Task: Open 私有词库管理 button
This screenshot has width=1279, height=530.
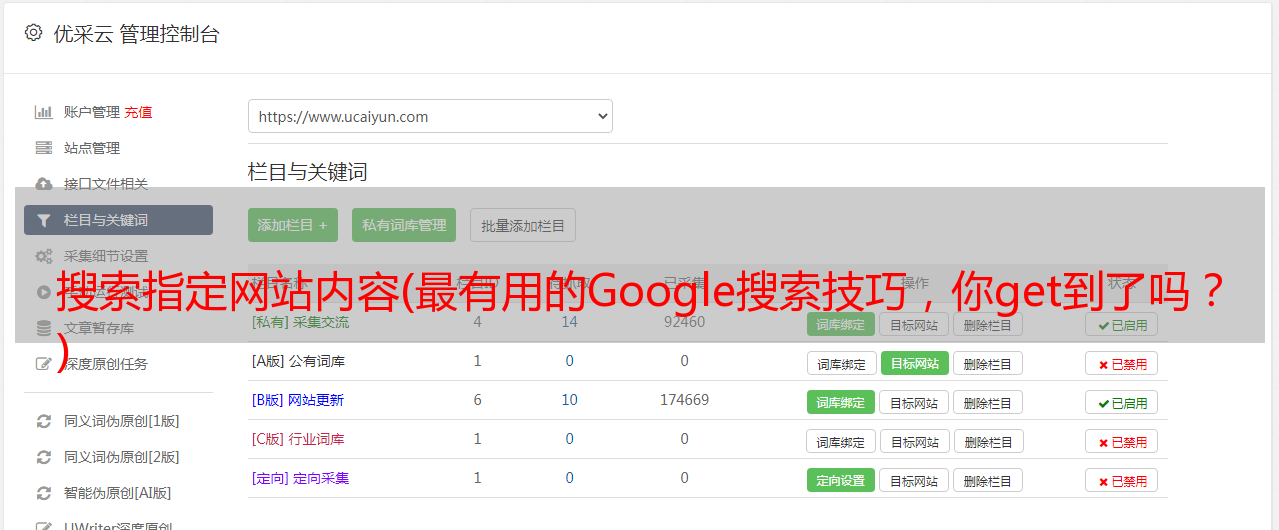Action: coord(404,225)
